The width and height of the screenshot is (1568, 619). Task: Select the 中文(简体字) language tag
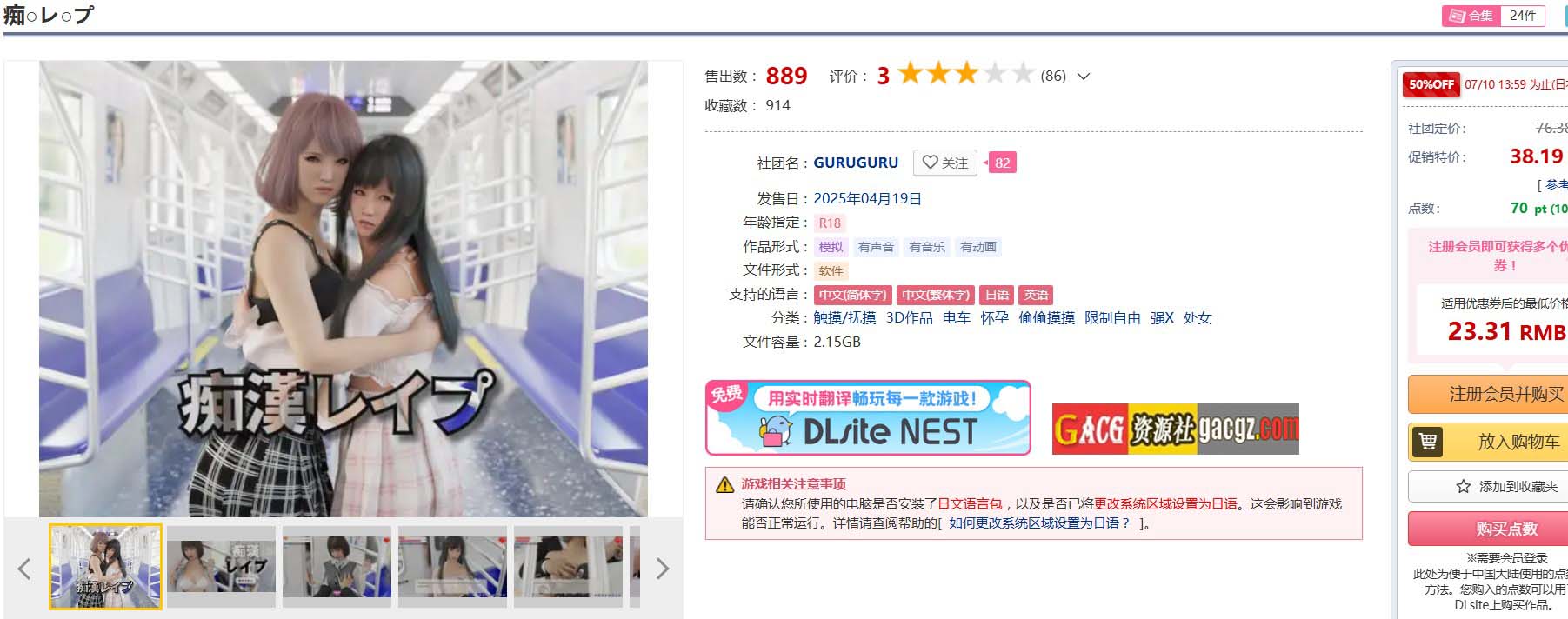[853, 295]
